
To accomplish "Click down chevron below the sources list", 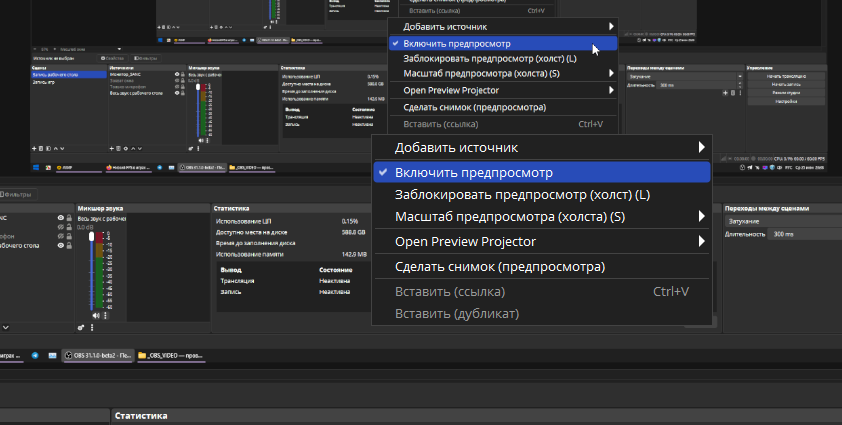I will coord(5,327).
